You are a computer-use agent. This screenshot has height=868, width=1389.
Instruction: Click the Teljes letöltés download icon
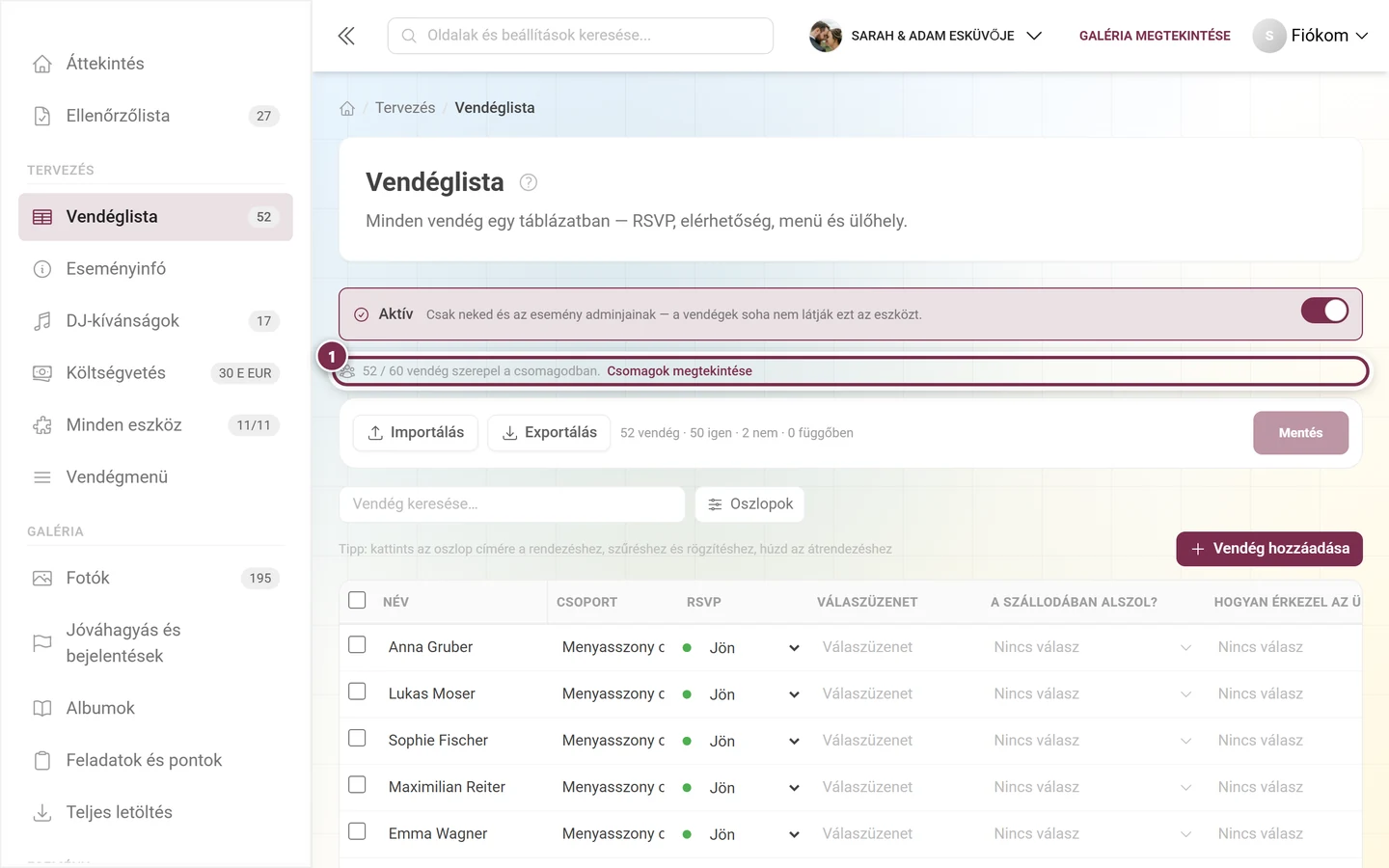(x=42, y=813)
